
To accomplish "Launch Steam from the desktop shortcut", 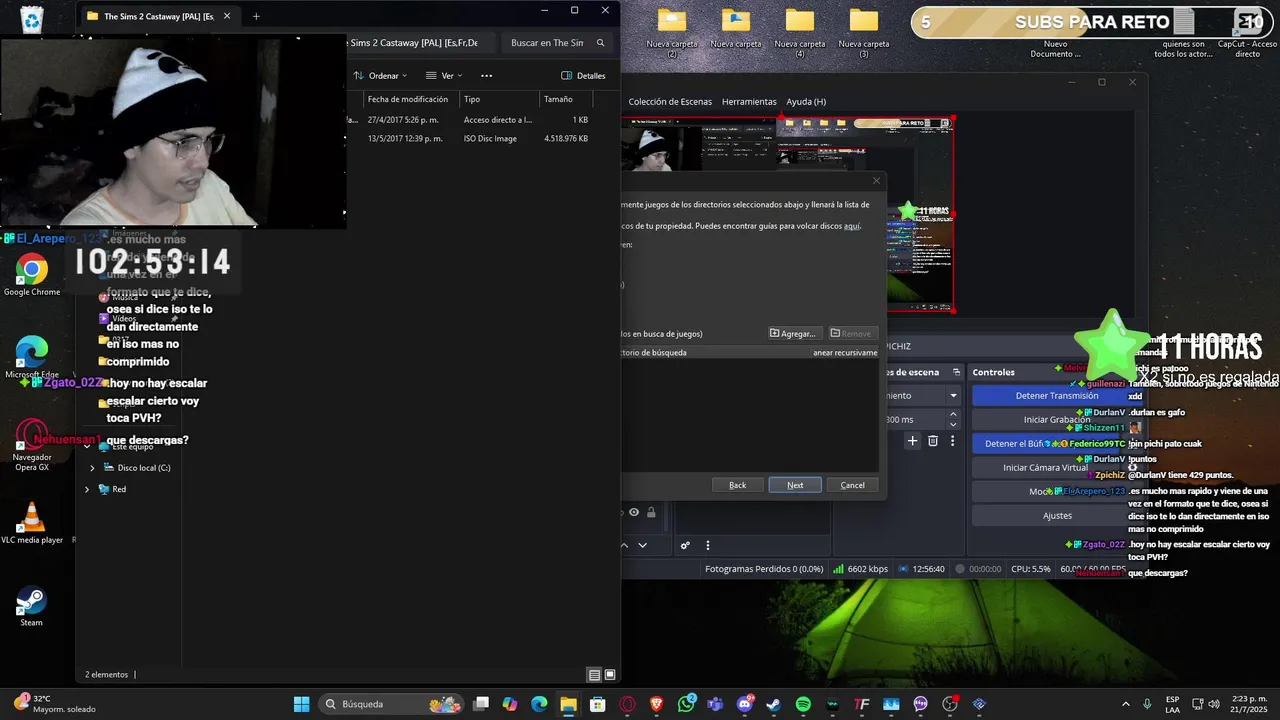I will [x=31, y=606].
